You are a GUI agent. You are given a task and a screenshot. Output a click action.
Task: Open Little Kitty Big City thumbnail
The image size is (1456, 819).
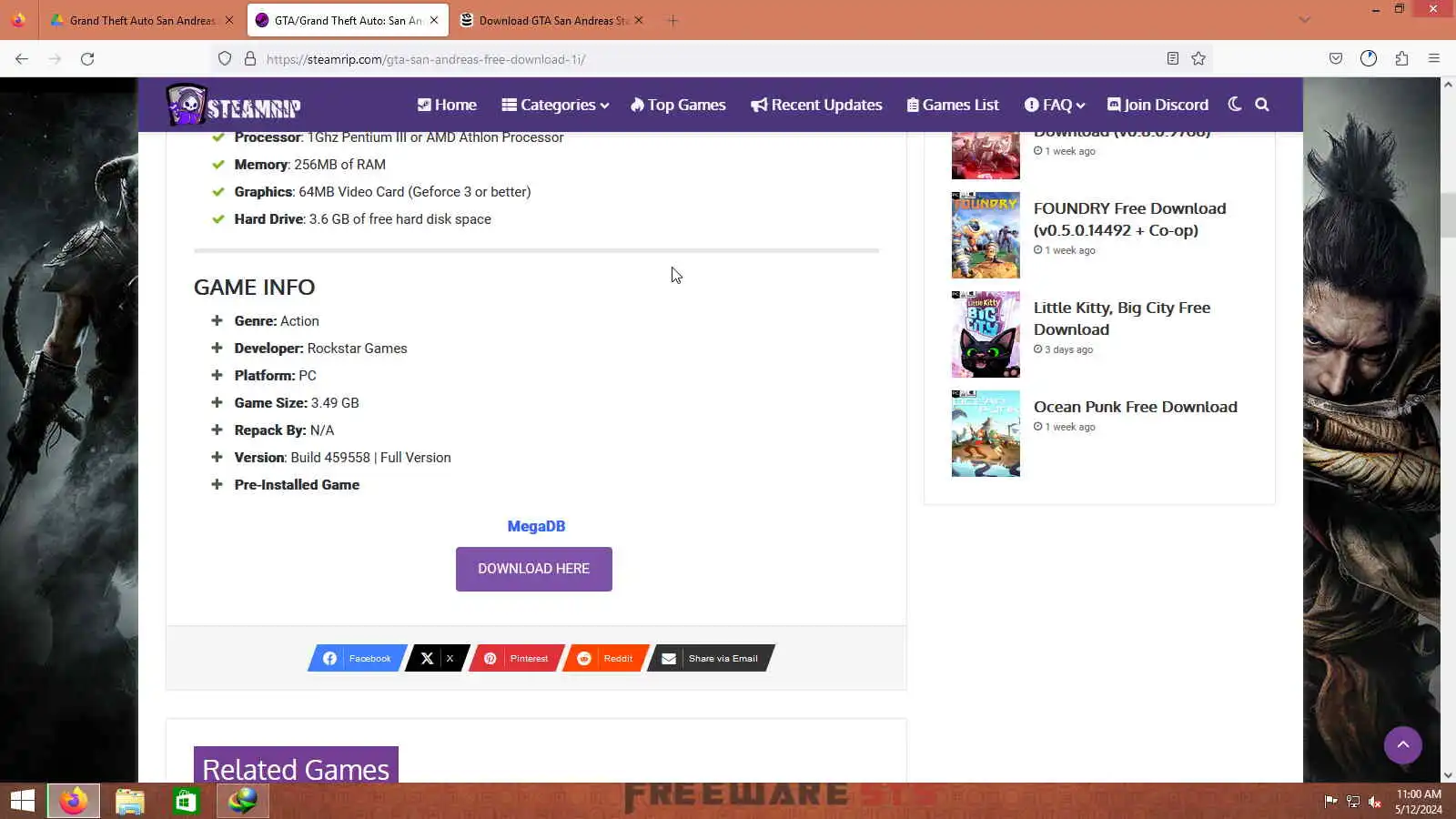(986, 334)
